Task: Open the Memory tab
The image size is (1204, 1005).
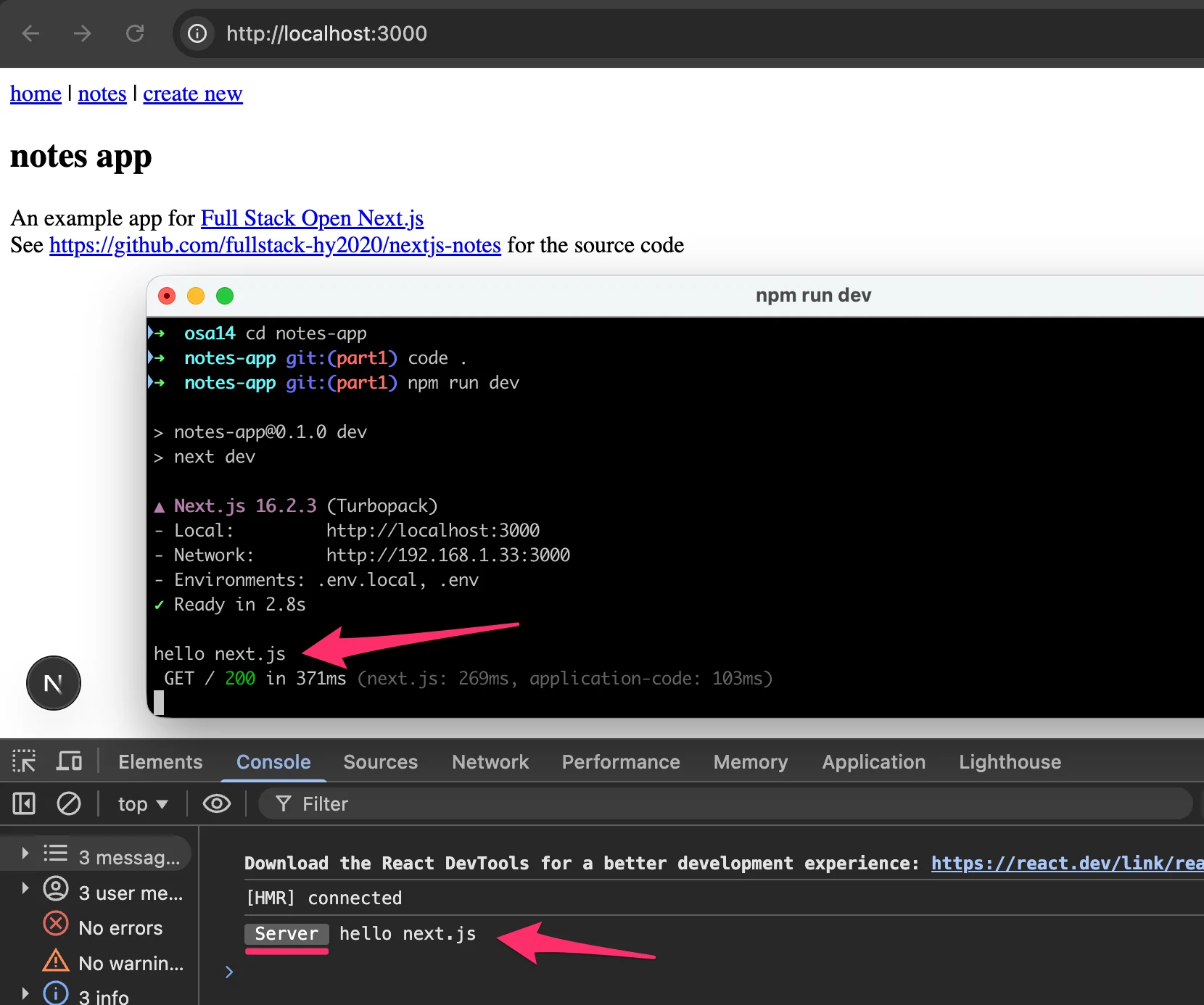Action: coord(751,761)
